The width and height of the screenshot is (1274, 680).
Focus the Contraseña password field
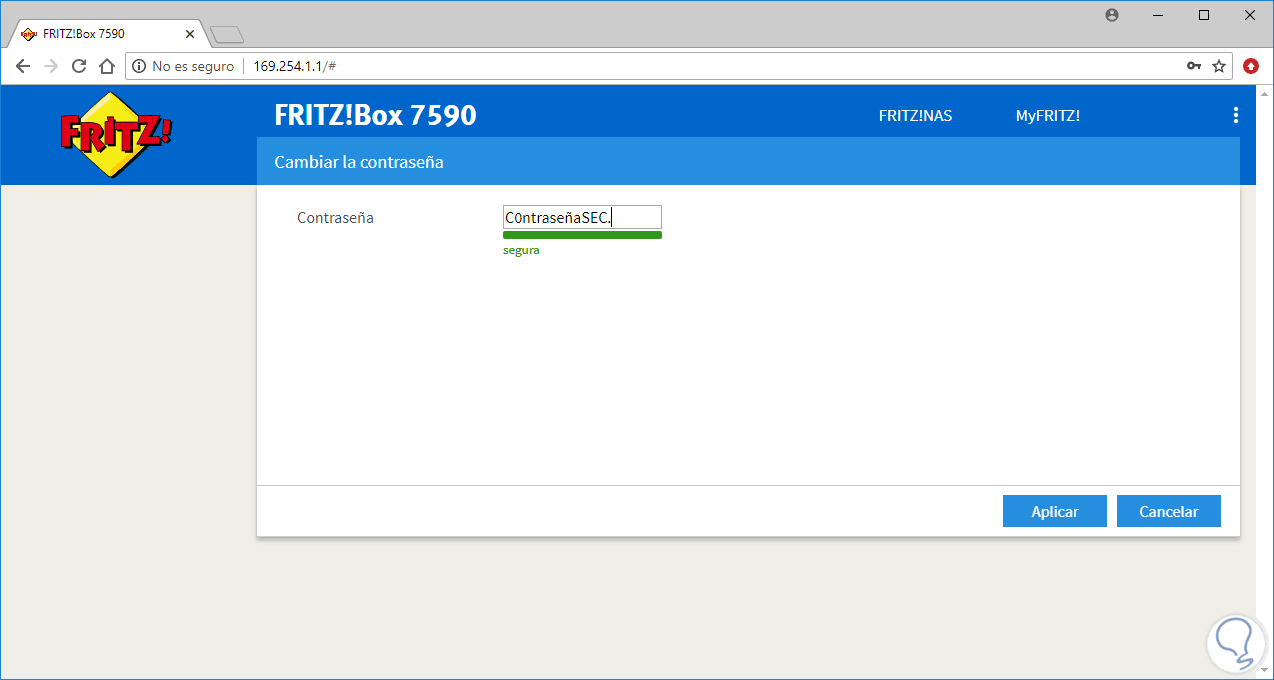[582, 217]
